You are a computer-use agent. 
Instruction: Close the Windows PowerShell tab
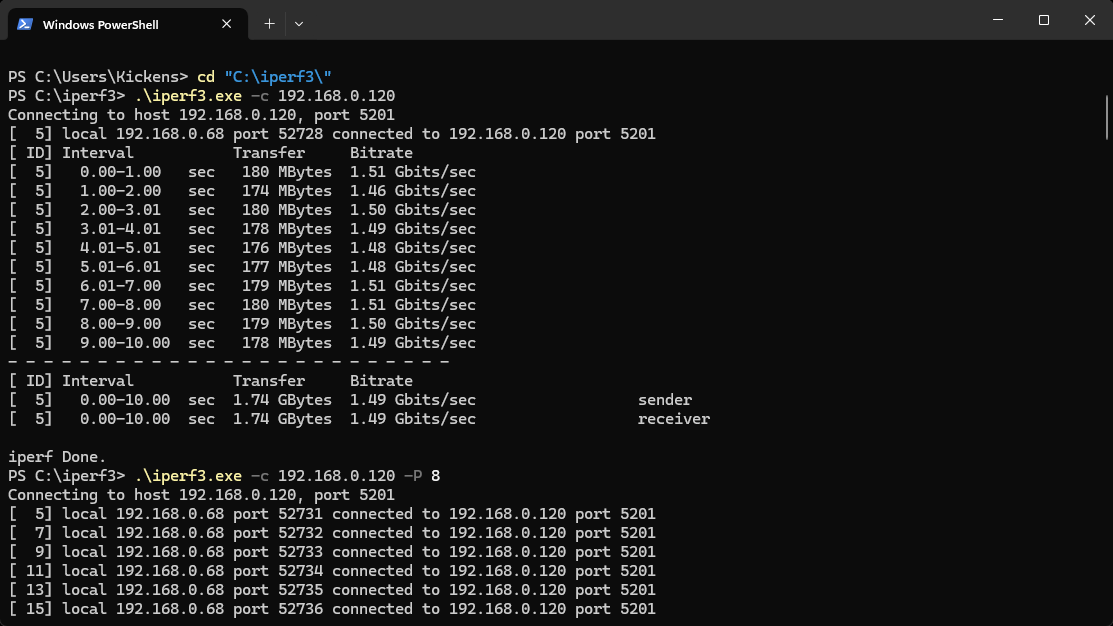coord(226,24)
